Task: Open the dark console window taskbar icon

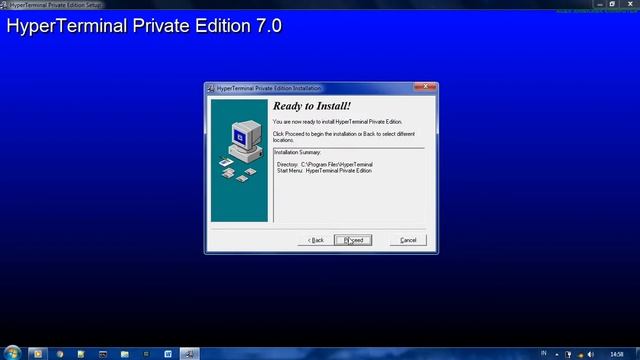Action: 103,354
